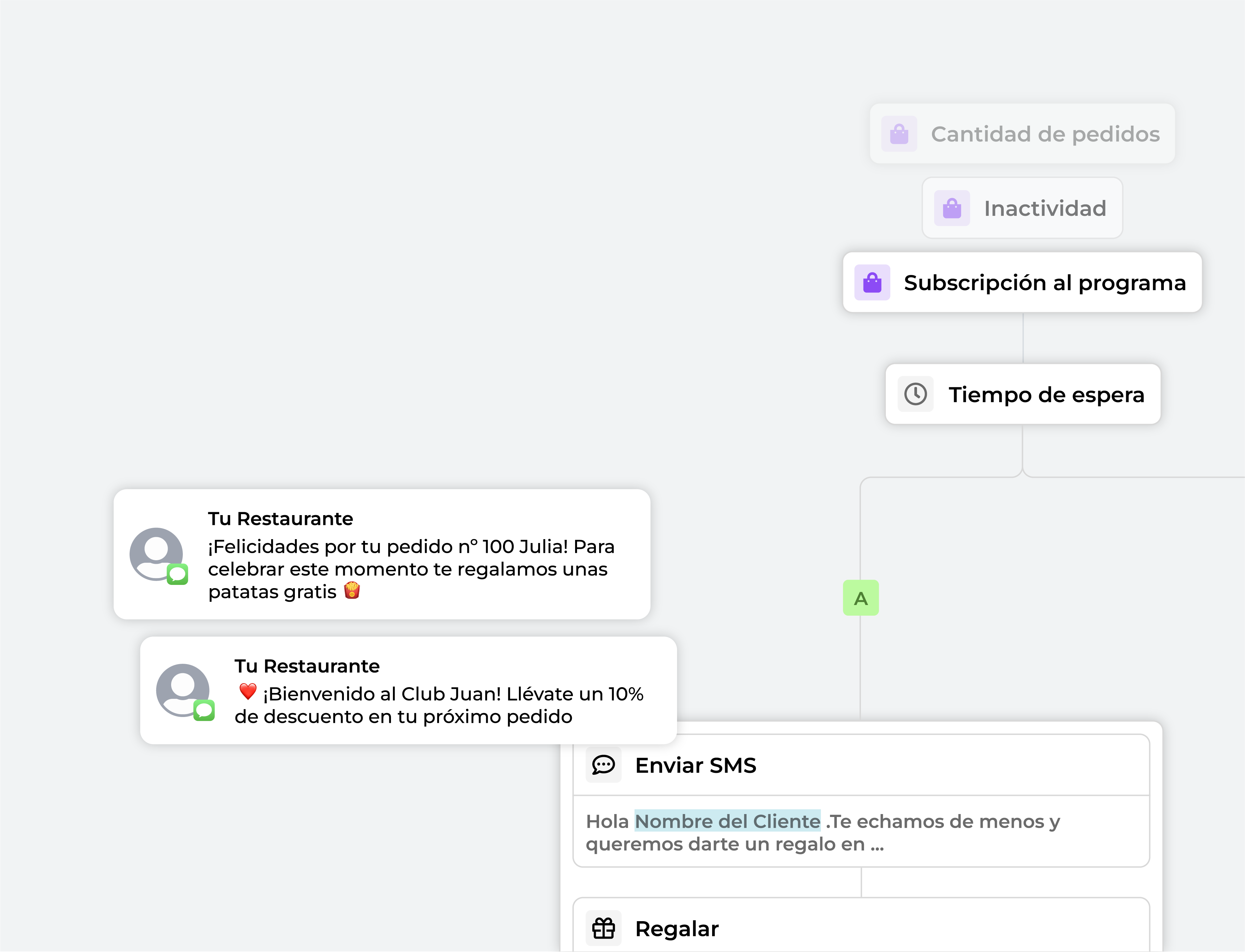
Task: Open the Felicidades por tu pedido notification card
Action: 382,554
